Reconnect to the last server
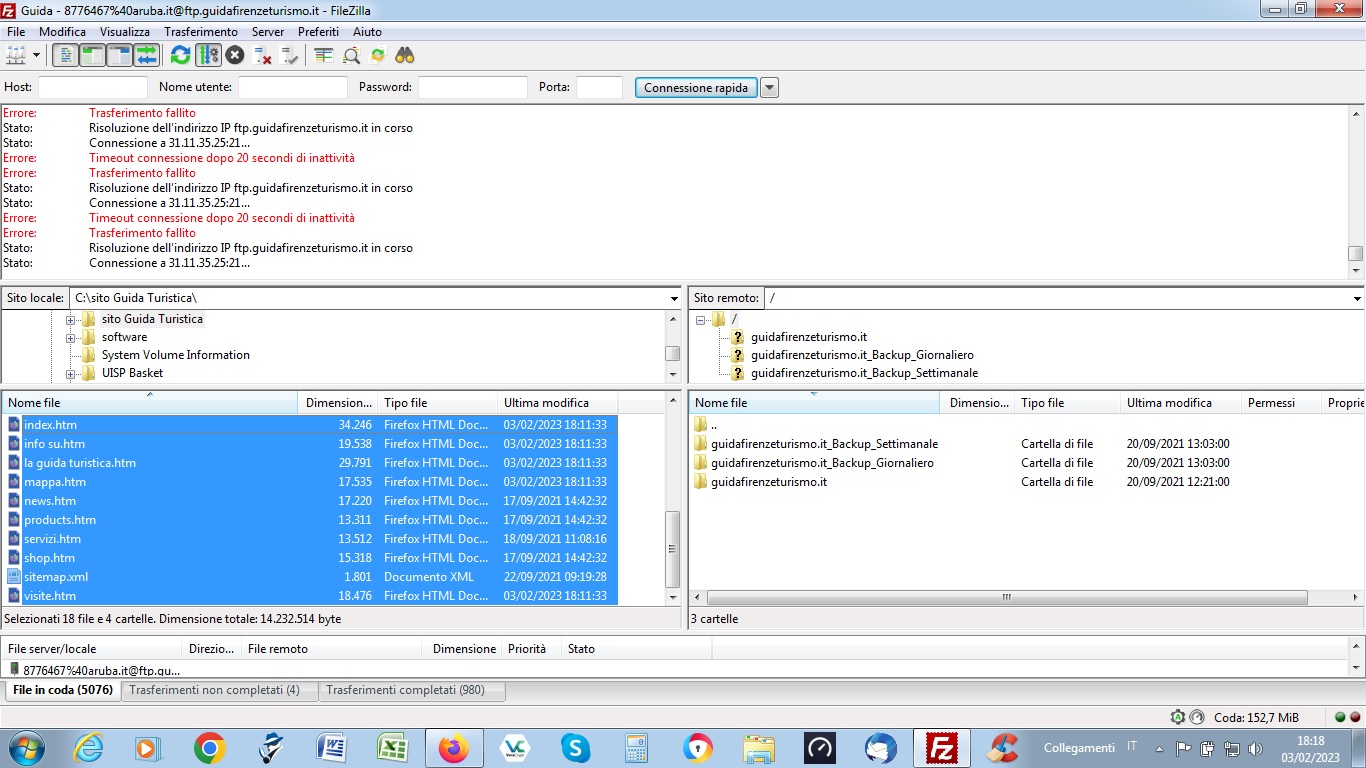Screen dimensions: 1366x768 tap(289, 55)
